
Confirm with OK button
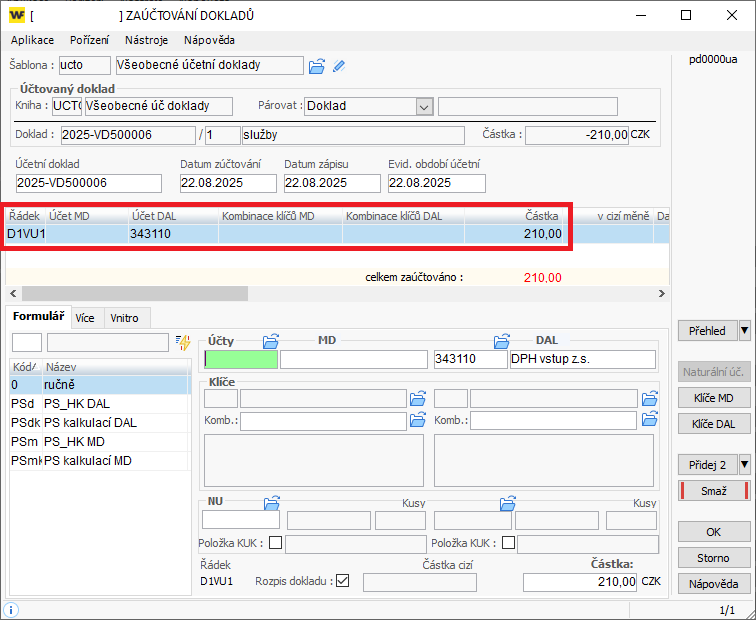click(x=714, y=532)
